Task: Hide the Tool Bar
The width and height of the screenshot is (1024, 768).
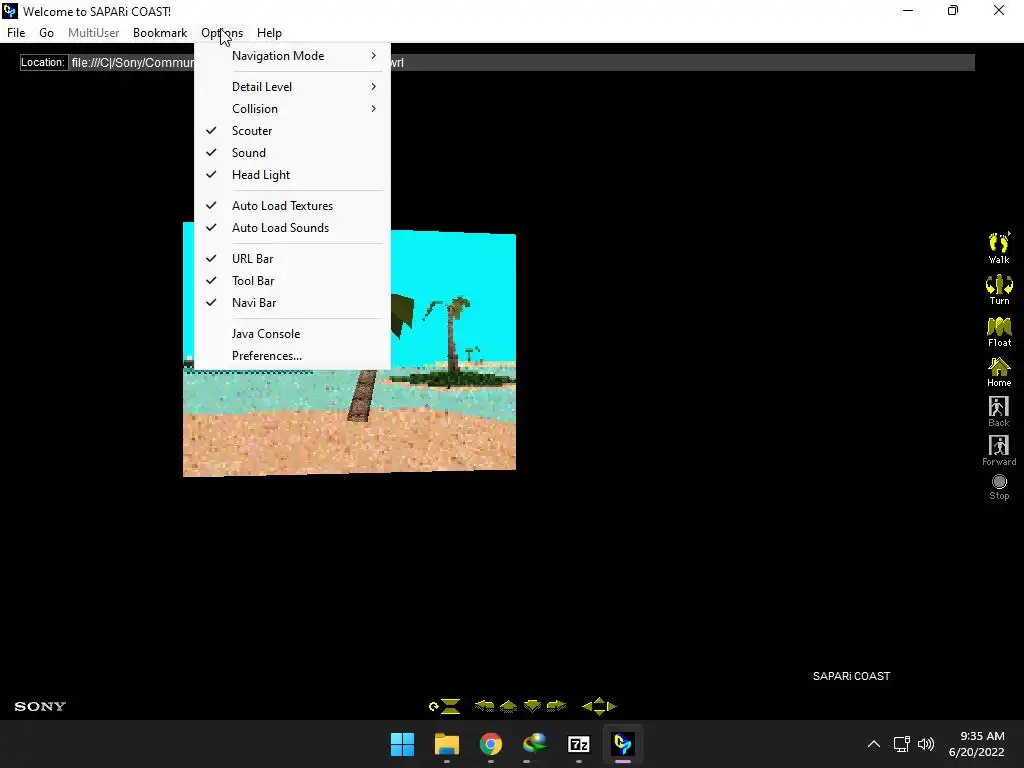Action: (x=292, y=281)
